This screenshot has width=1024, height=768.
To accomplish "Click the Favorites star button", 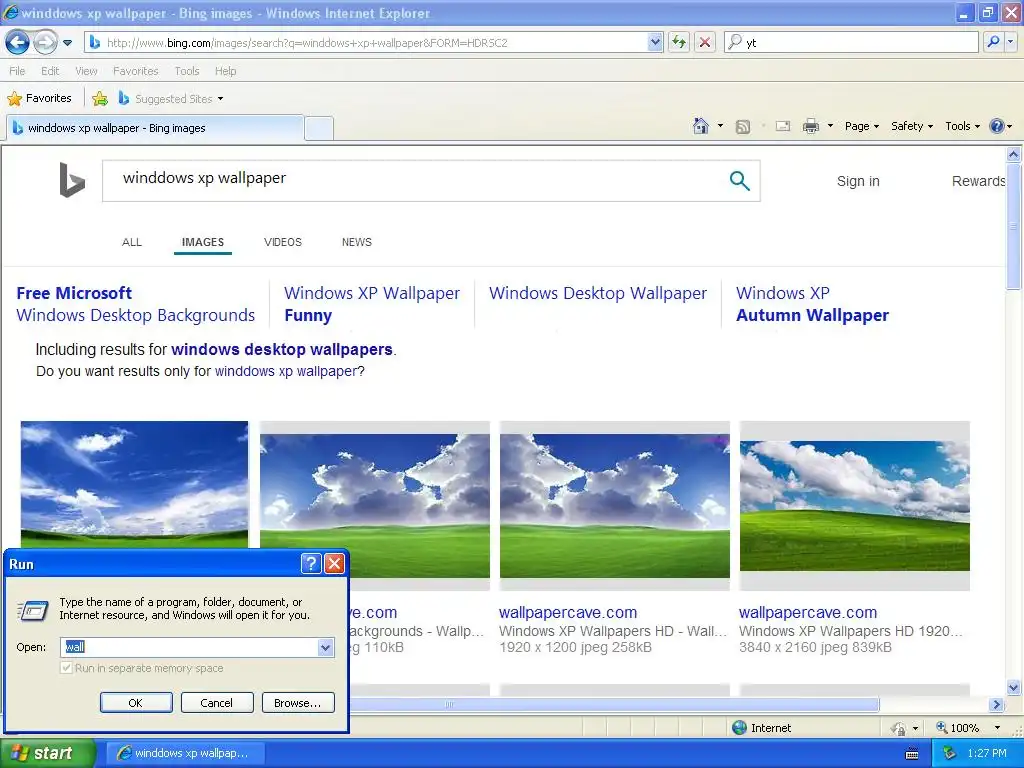I will 39,99.
